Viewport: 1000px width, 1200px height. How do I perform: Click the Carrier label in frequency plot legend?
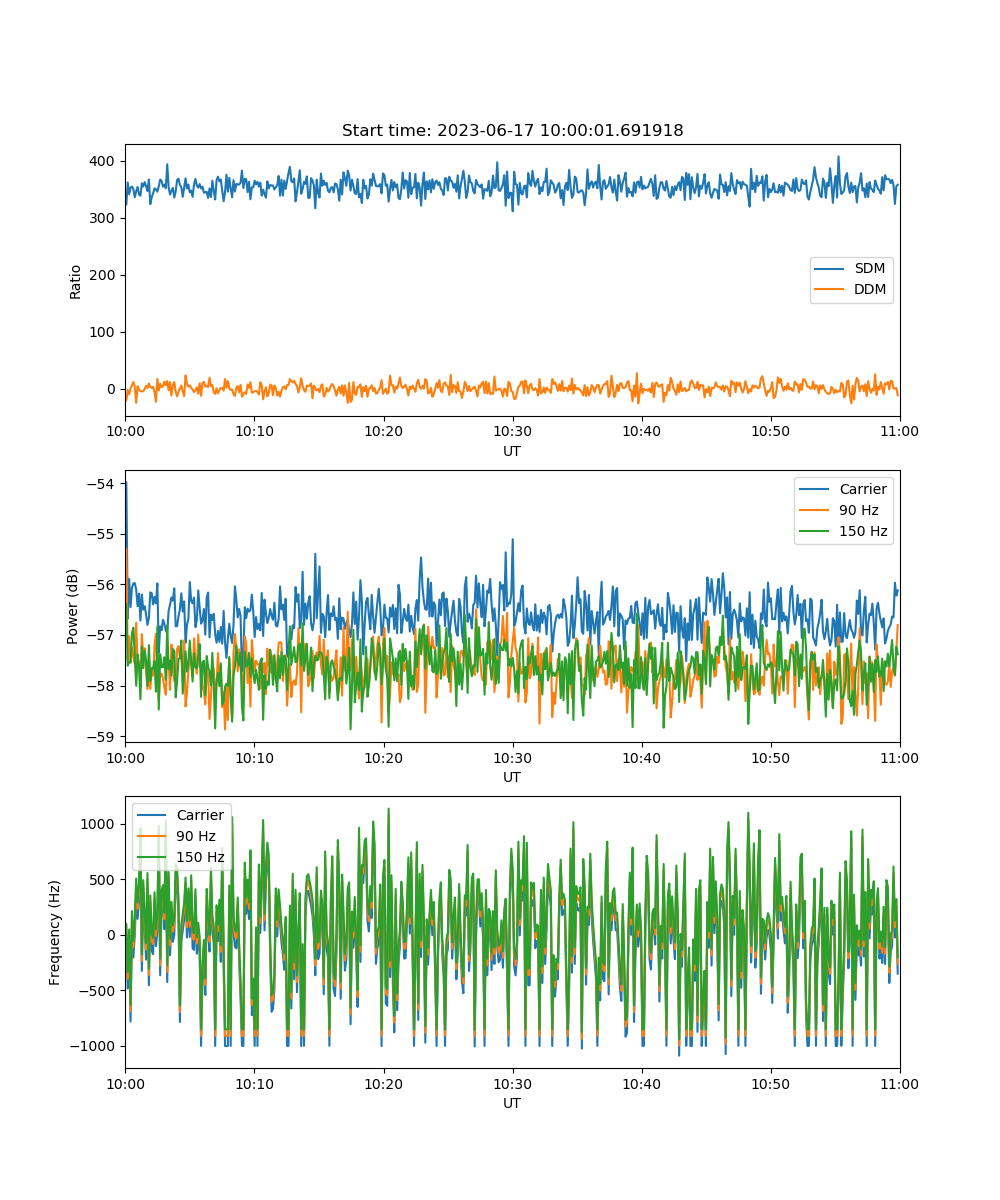[x=200, y=815]
